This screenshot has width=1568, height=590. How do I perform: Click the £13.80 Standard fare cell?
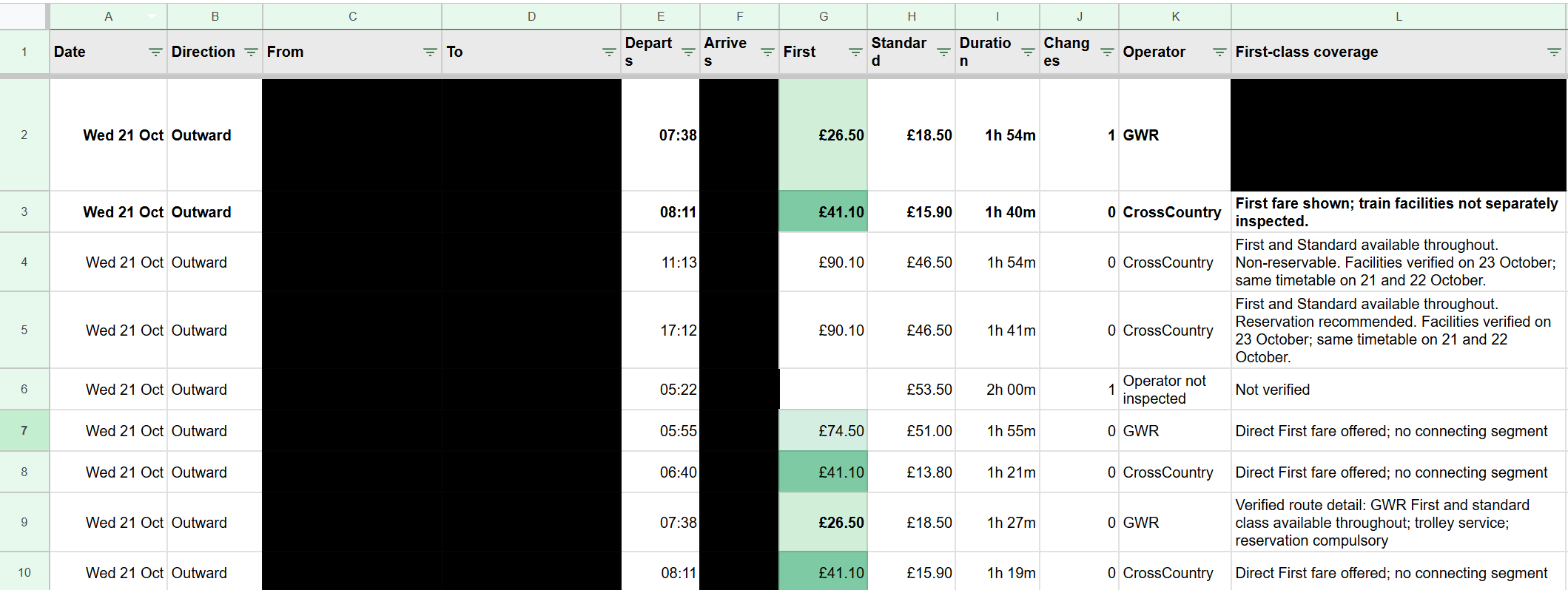tap(911, 472)
